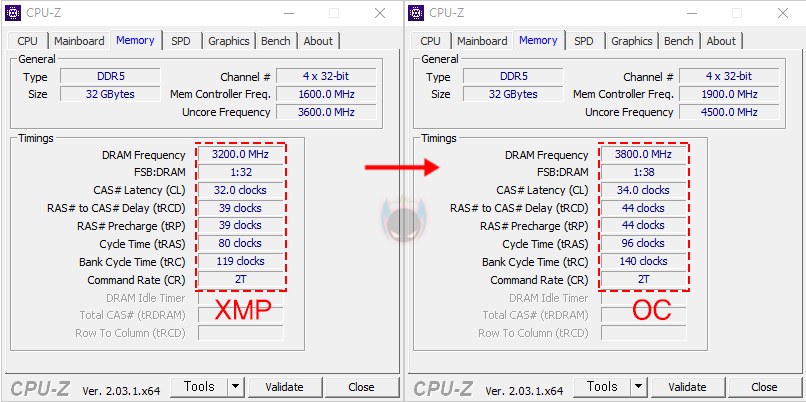Click tRCD 44 clocks value in right window
806x402 pixels.
point(644,208)
